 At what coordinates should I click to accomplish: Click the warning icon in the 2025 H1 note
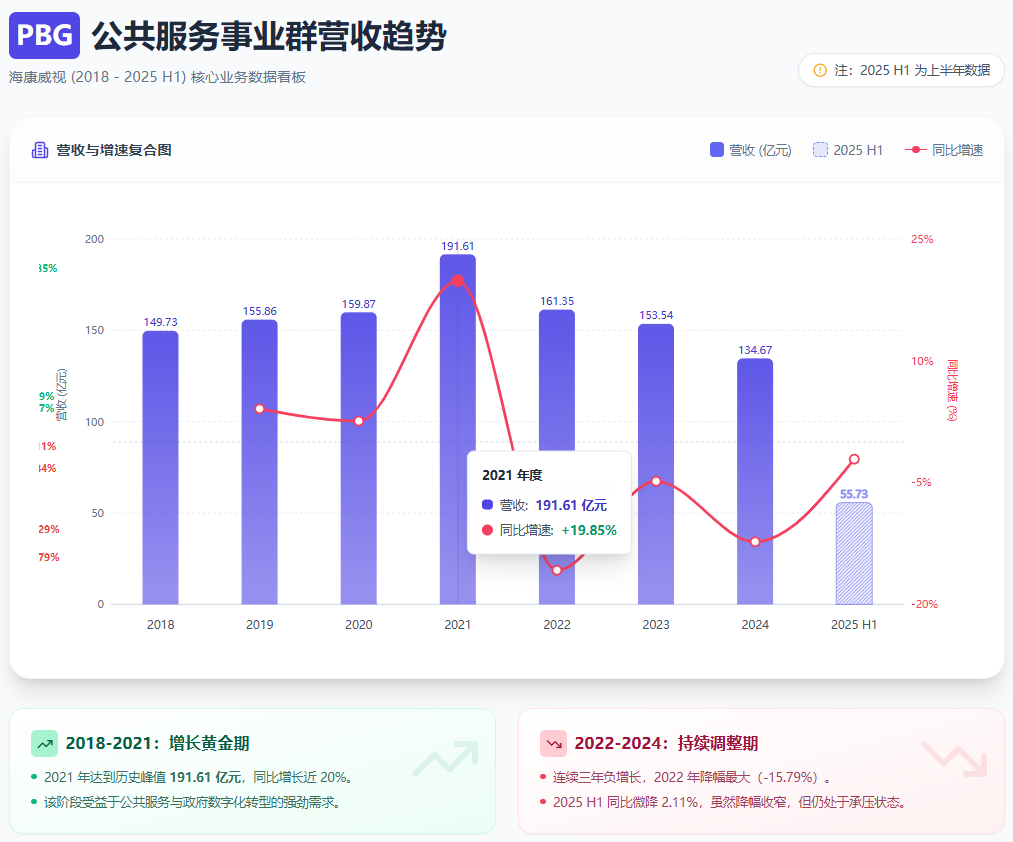point(820,70)
